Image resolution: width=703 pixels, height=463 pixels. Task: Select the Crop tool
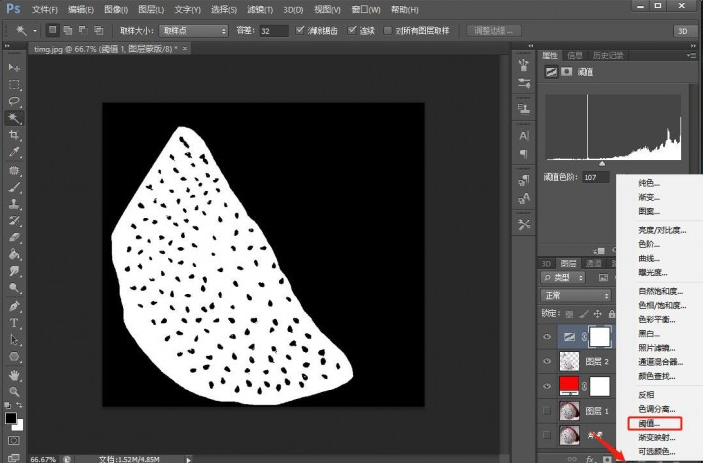pos(15,135)
